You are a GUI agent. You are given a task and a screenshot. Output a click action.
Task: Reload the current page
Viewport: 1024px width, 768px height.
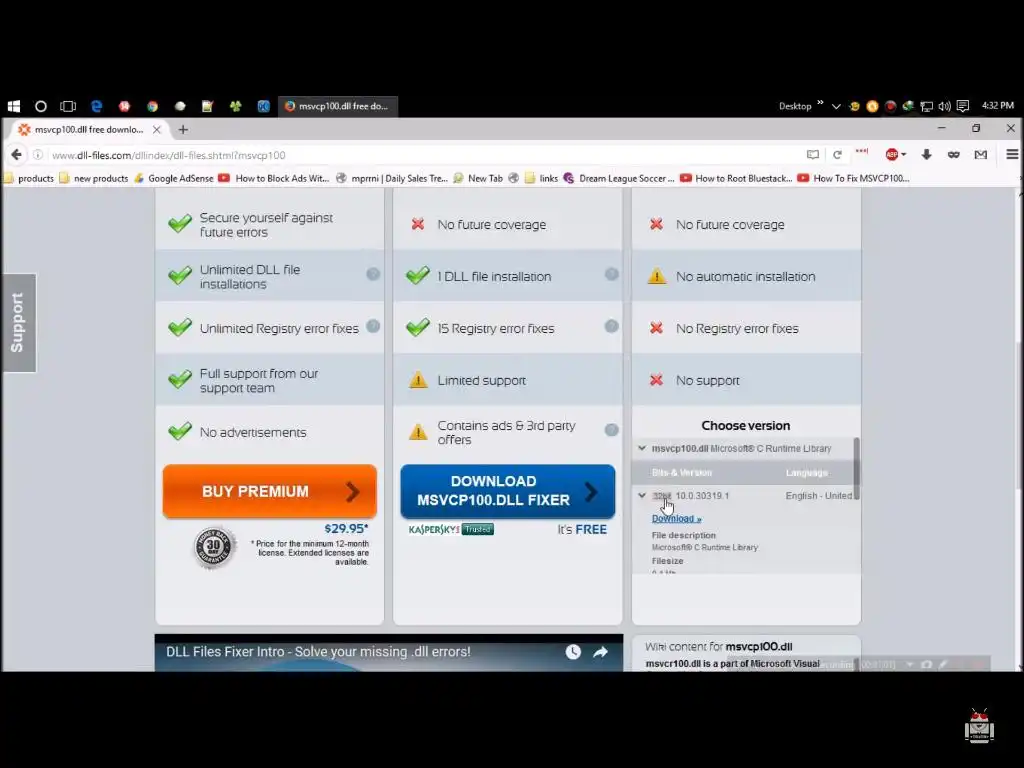837,155
